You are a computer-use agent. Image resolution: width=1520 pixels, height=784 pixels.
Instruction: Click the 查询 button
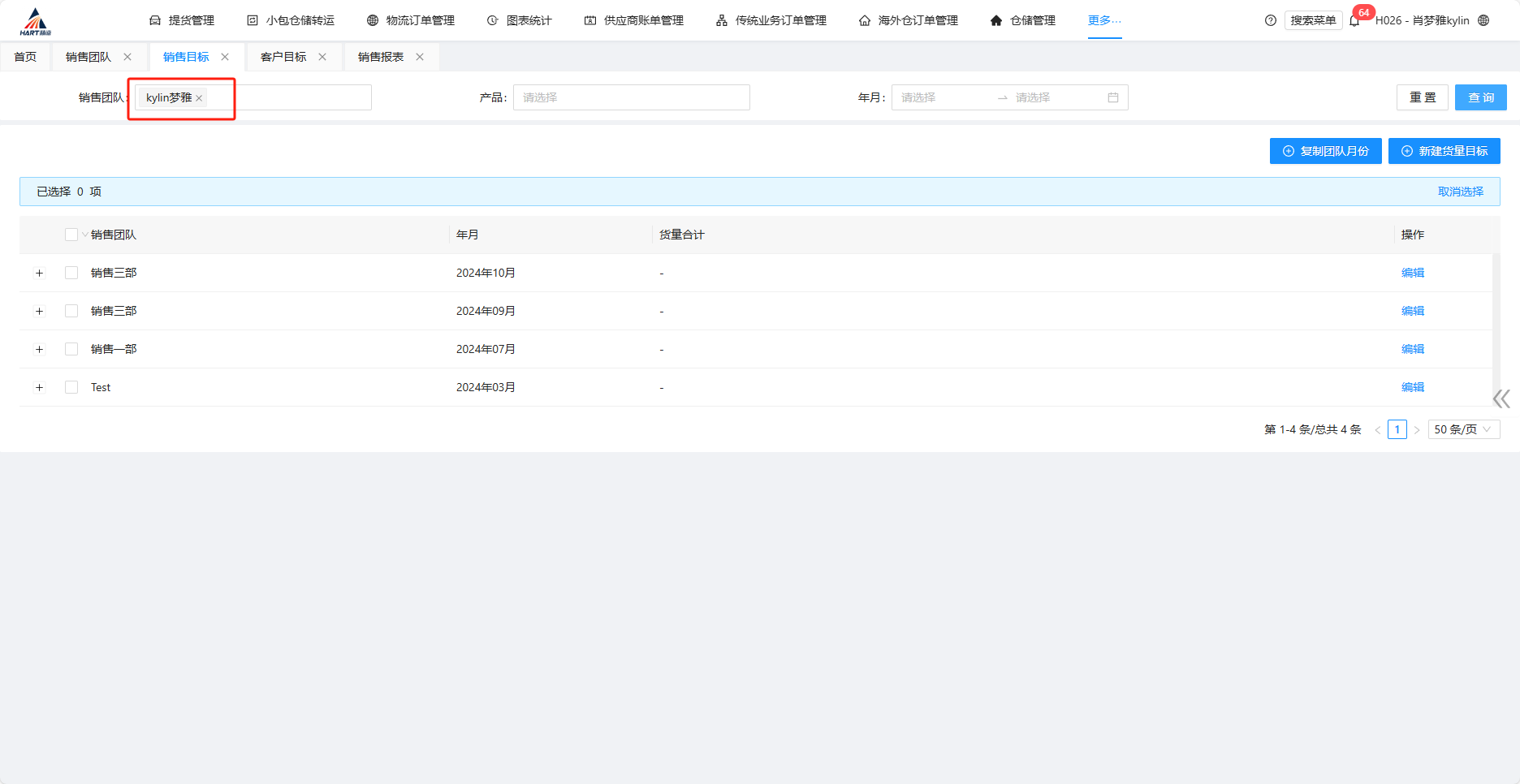pyautogui.click(x=1480, y=97)
